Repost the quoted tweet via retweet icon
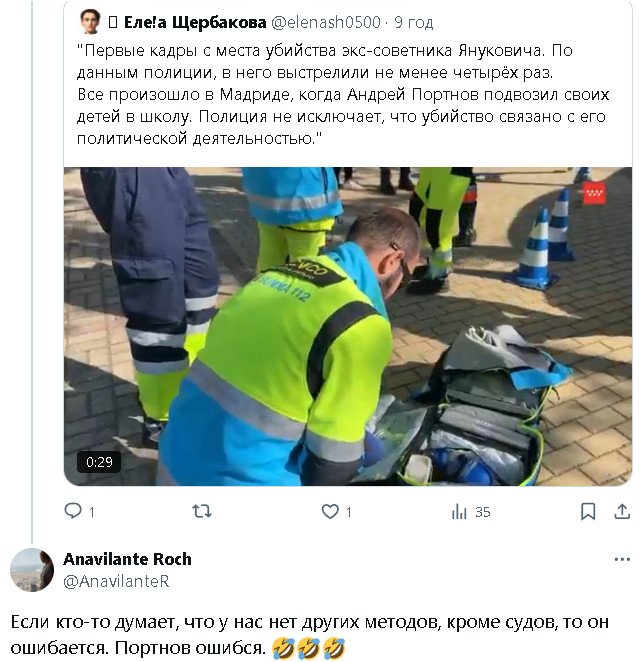The height and width of the screenshot is (662, 640). coord(202,511)
